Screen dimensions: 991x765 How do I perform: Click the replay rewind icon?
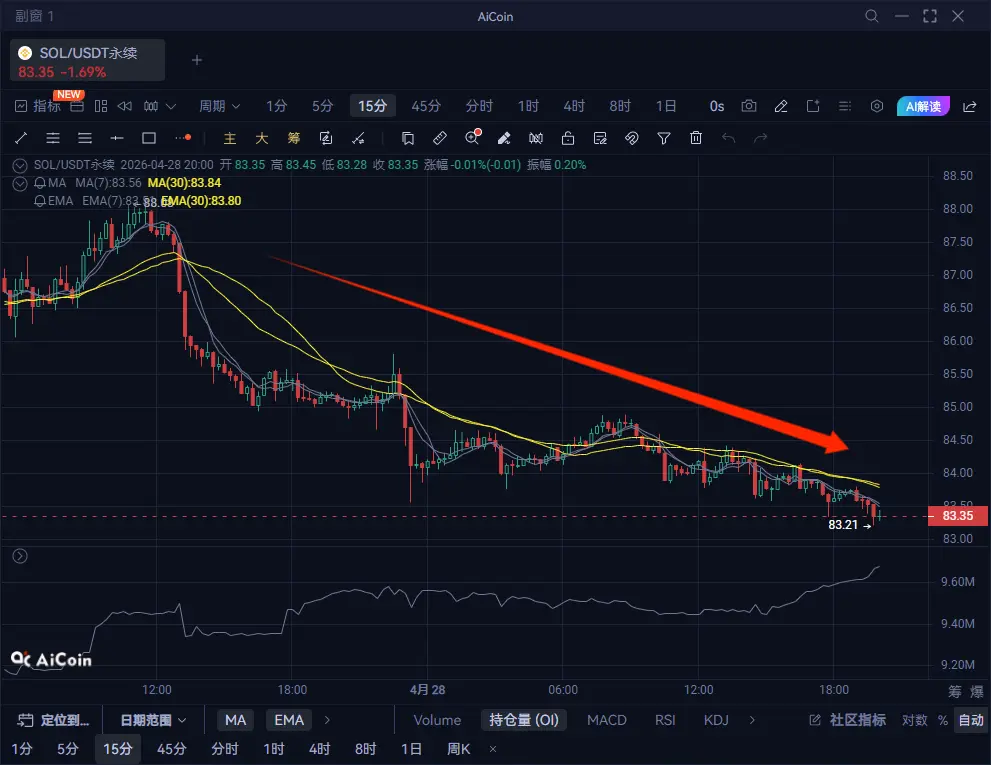click(x=125, y=106)
